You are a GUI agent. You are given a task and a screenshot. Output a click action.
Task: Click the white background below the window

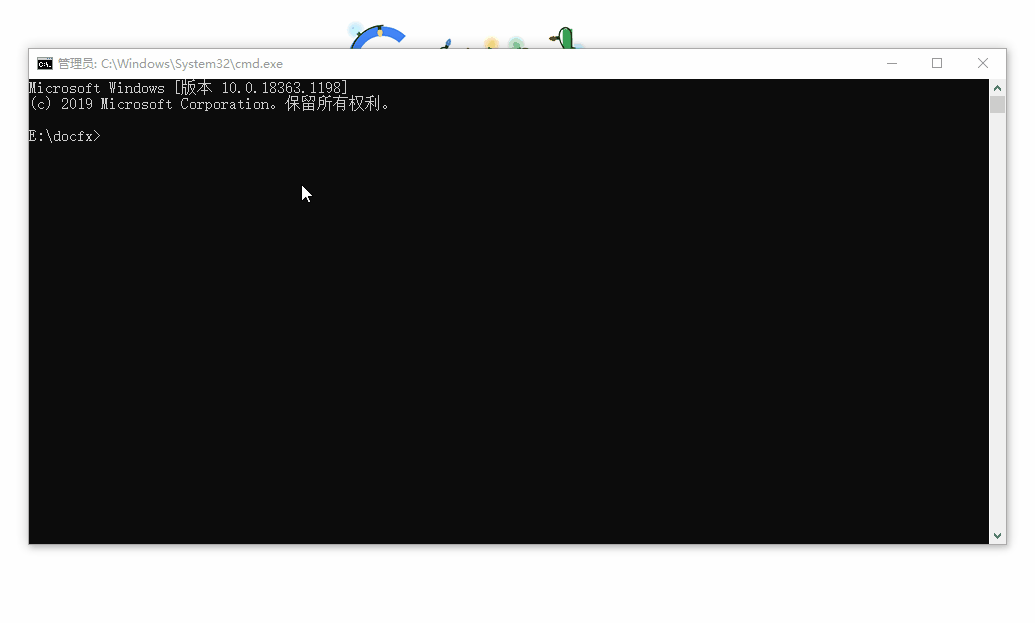pos(500,585)
